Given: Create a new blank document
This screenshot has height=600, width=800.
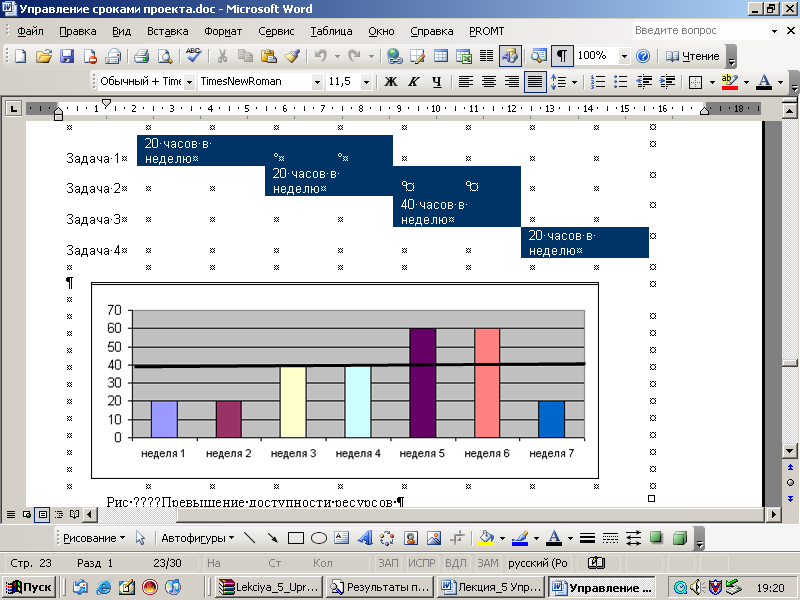Looking at the screenshot, I should pyautogui.click(x=20, y=56).
